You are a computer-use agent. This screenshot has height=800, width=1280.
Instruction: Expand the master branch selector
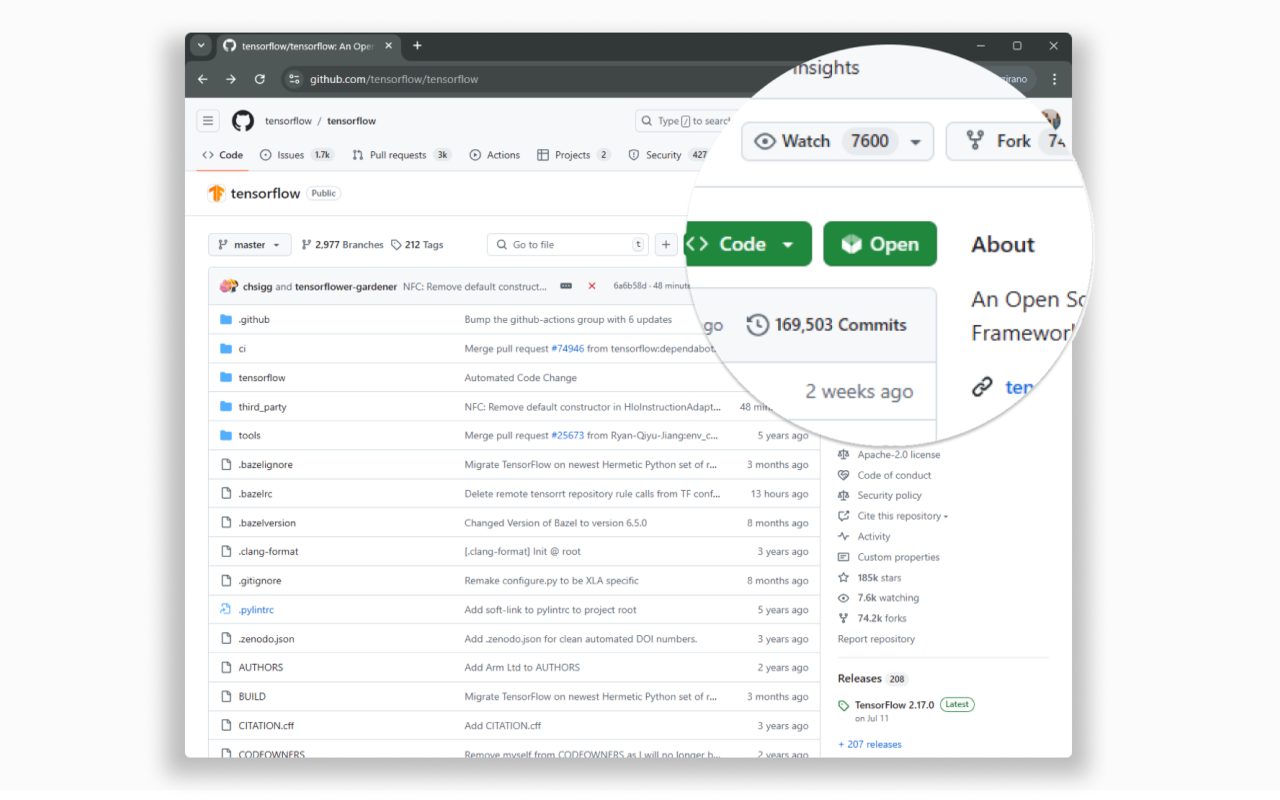point(249,244)
